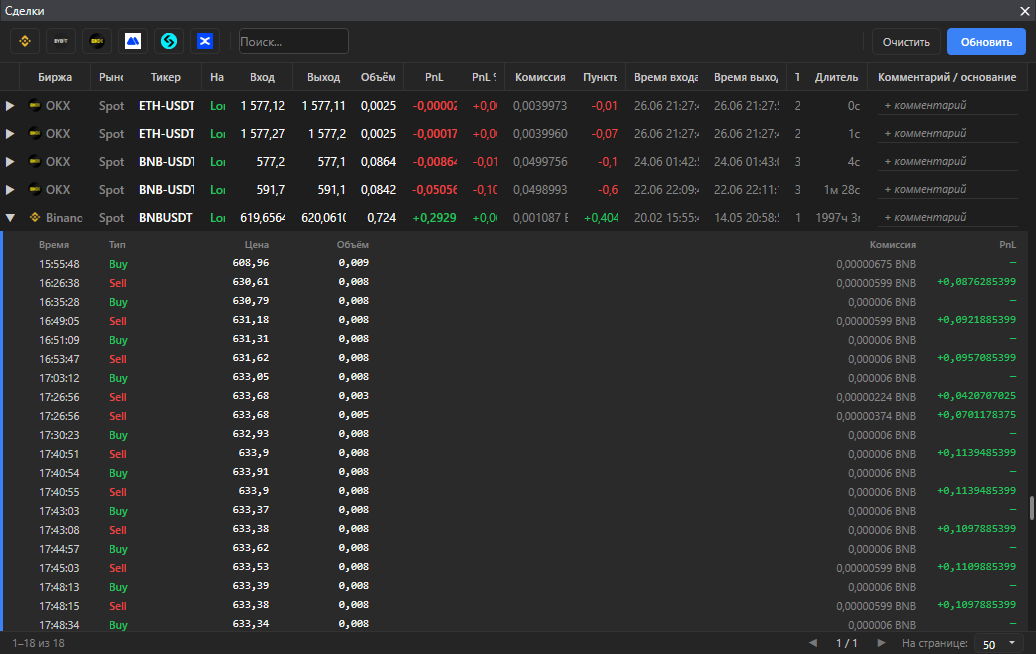
Task: Sort by the Тикер column header
Action: tap(165, 77)
